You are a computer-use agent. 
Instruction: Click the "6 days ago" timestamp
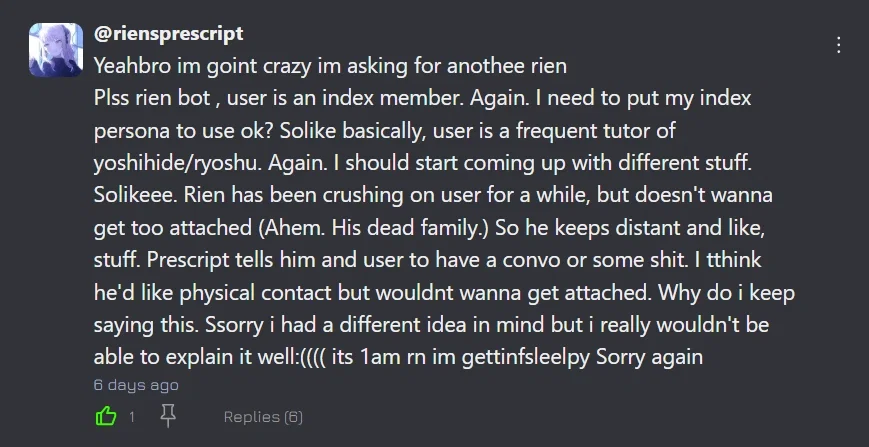coord(136,385)
